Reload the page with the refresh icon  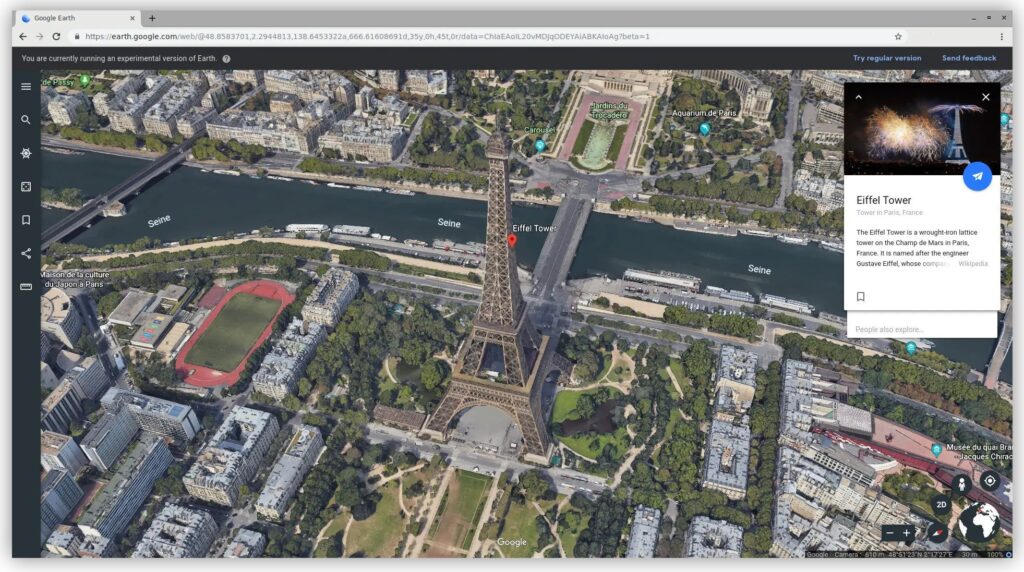pyautogui.click(x=56, y=37)
